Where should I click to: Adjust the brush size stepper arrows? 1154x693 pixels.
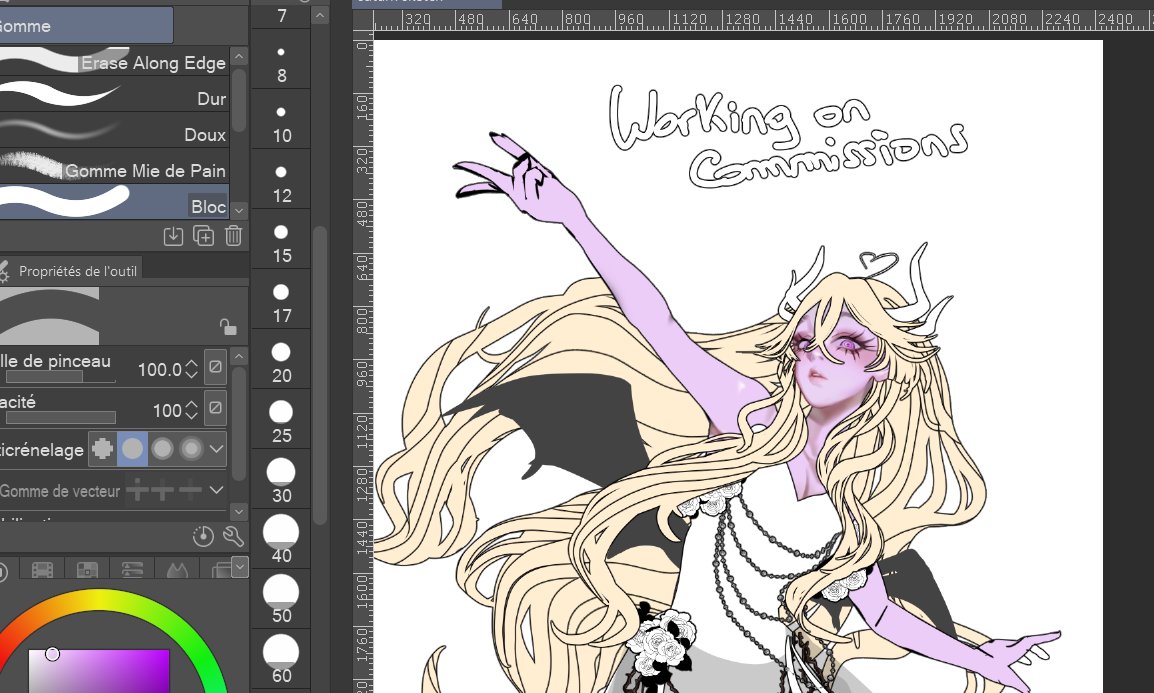click(191, 369)
